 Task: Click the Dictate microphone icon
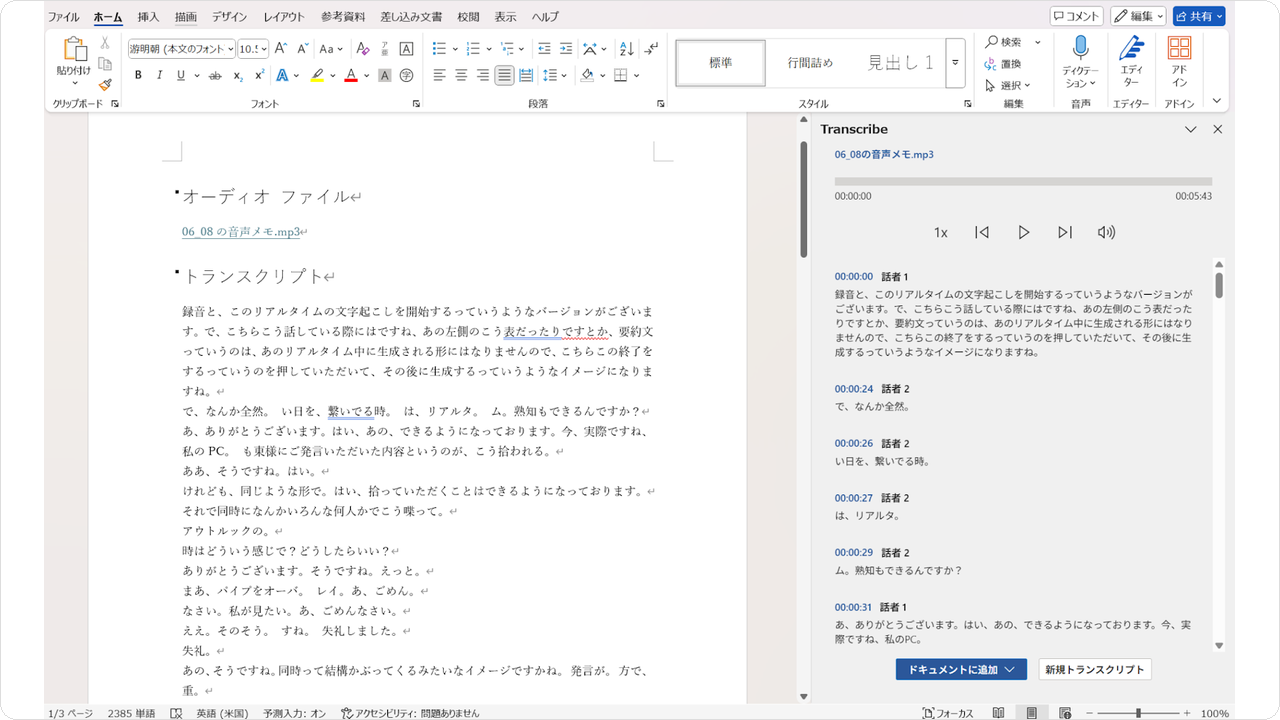click(1080, 48)
